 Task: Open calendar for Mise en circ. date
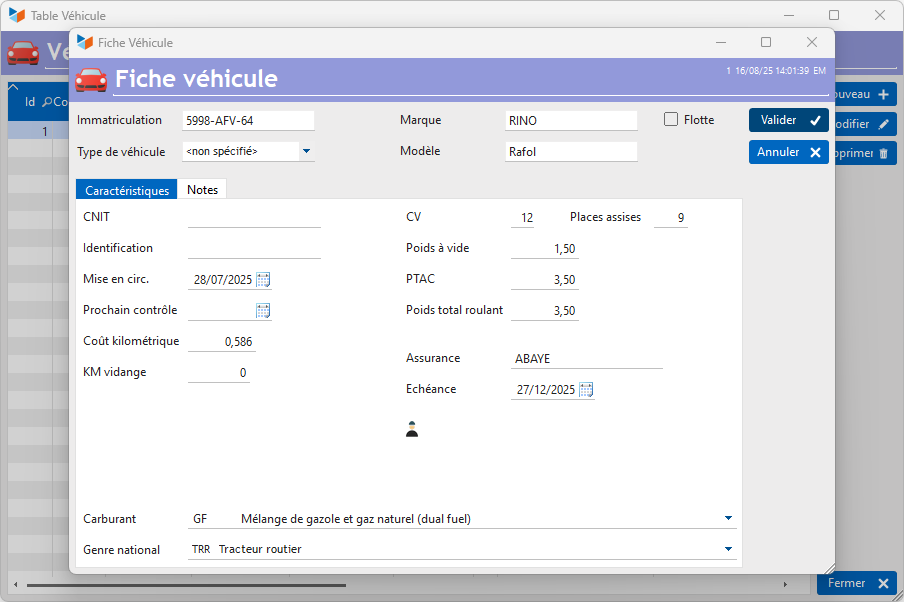tap(263, 280)
